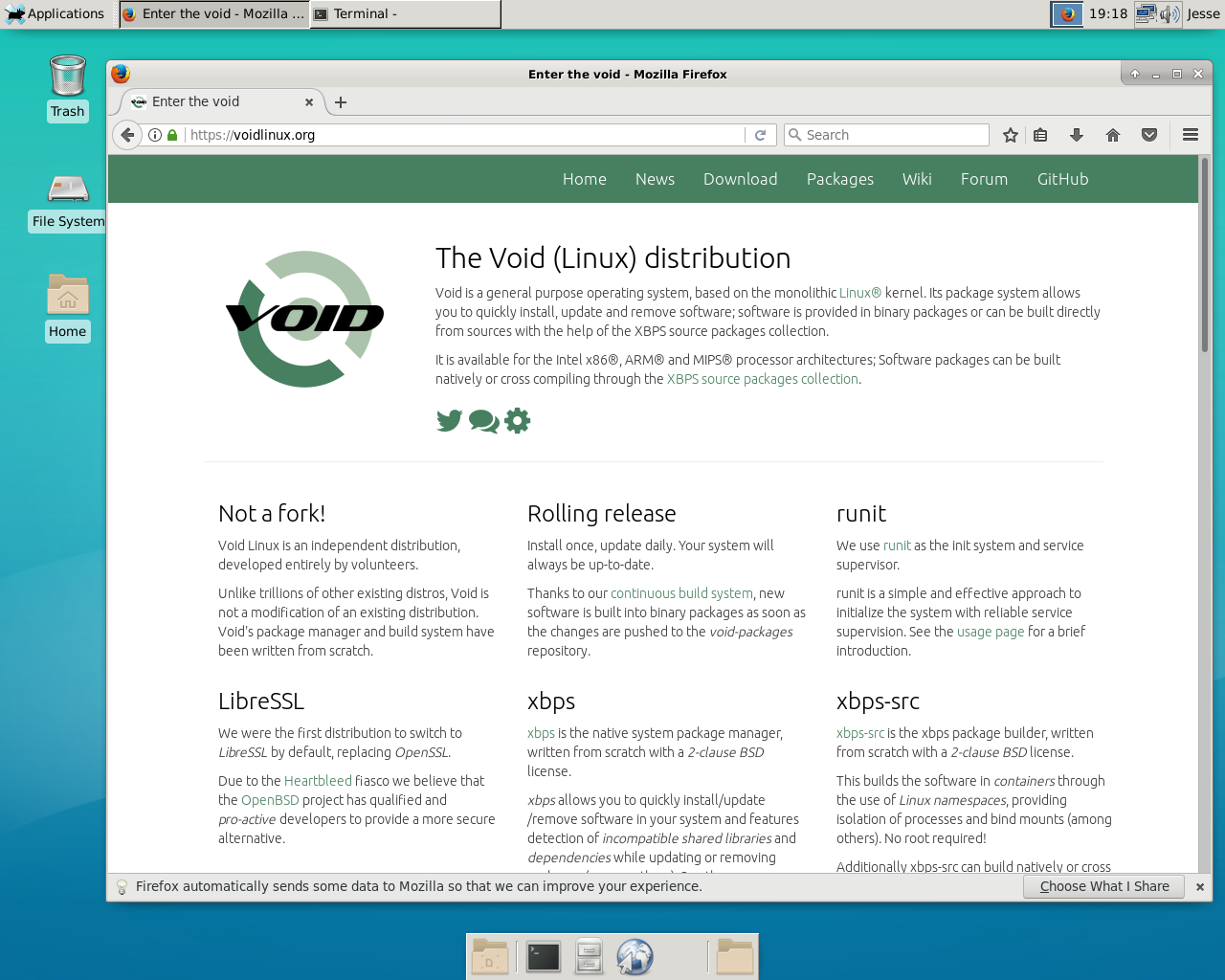Click the voidlinux.org address bar
Viewport: 1225px width, 980px height.
(x=464, y=135)
